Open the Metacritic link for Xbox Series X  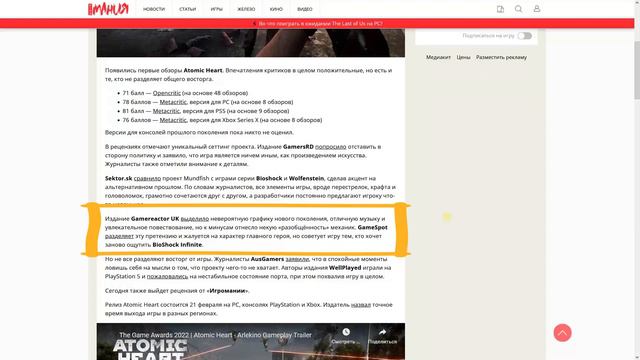click(x=173, y=120)
